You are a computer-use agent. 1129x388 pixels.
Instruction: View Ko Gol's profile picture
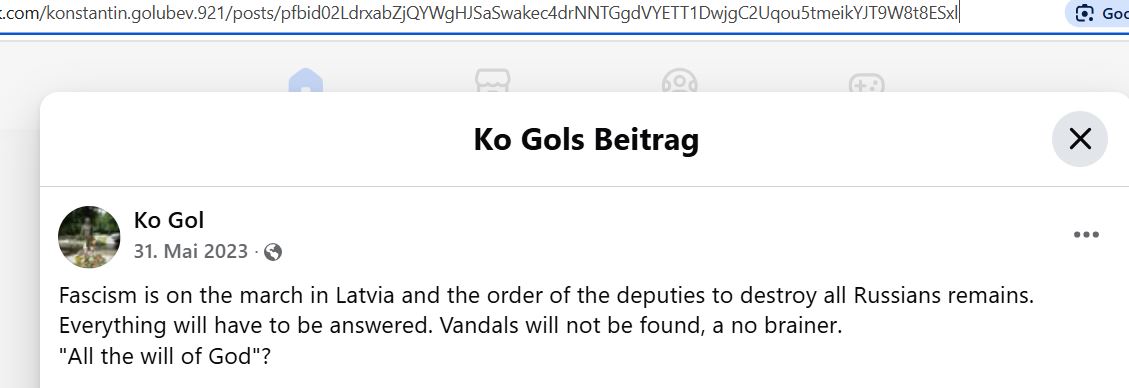click(89, 237)
